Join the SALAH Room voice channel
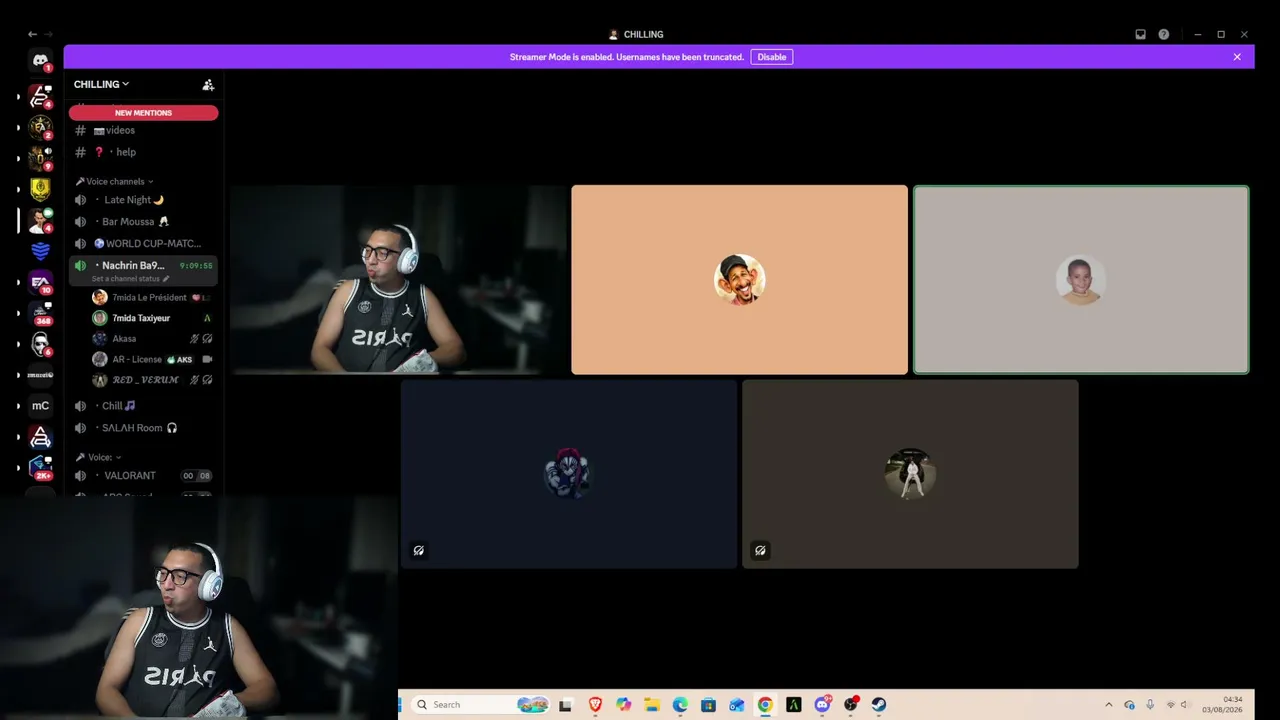1280x720 pixels. [143, 428]
